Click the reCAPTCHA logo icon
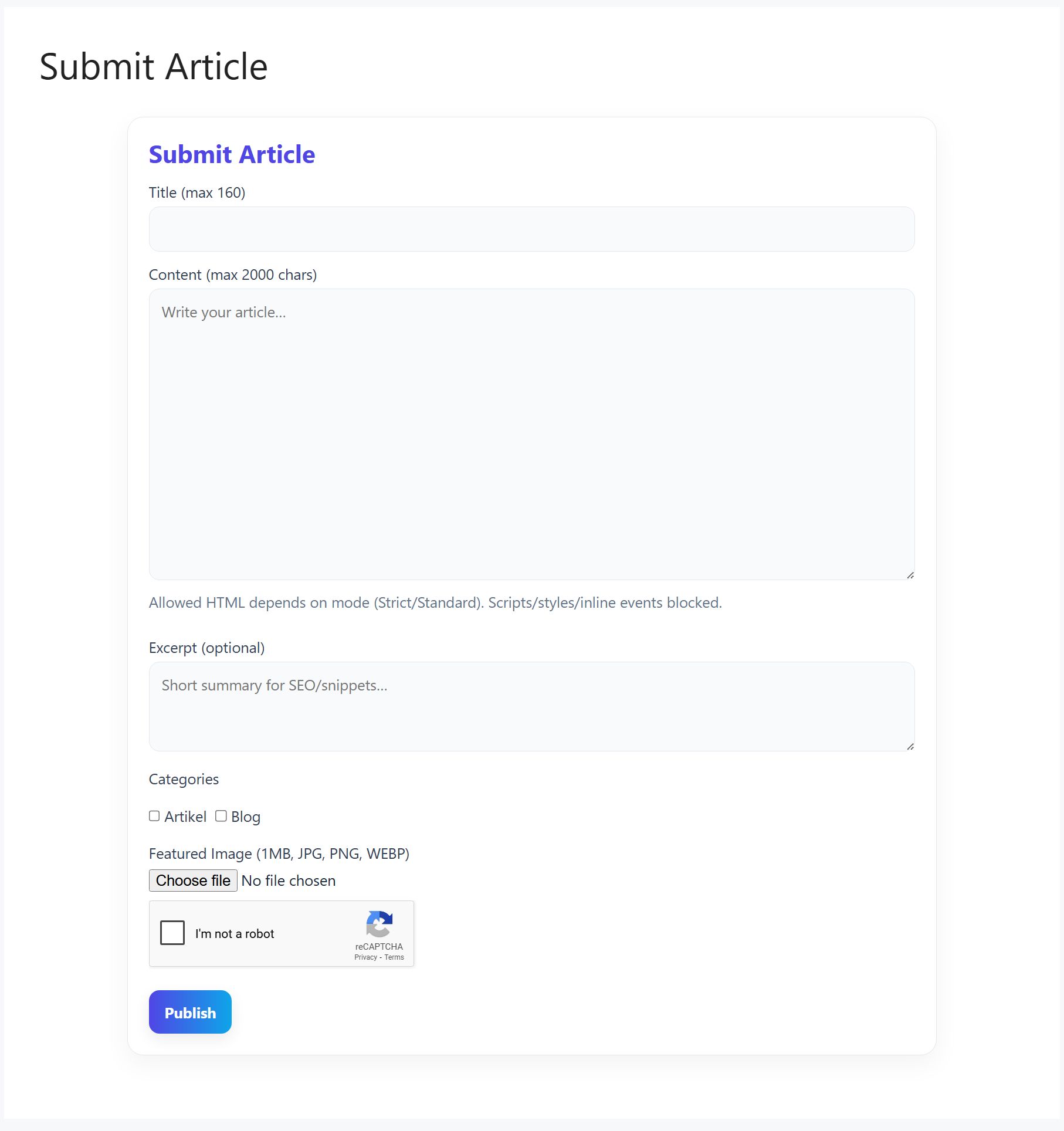The image size is (1064, 1131). pos(379,924)
